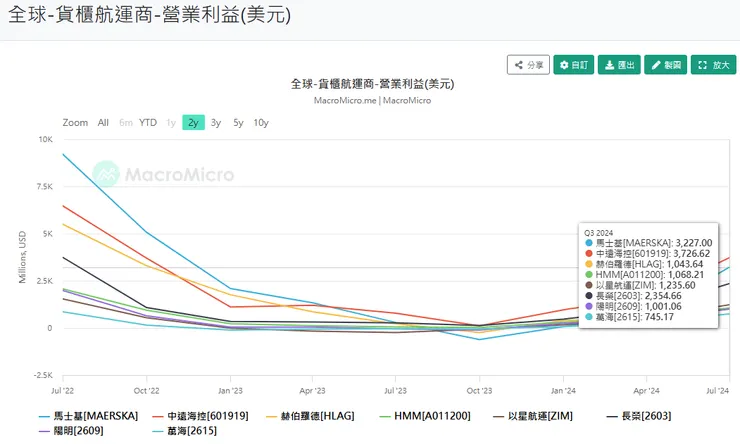Click the 7.5K y-axis label
The width and height of the screenshot is (740, 444).
44,187
